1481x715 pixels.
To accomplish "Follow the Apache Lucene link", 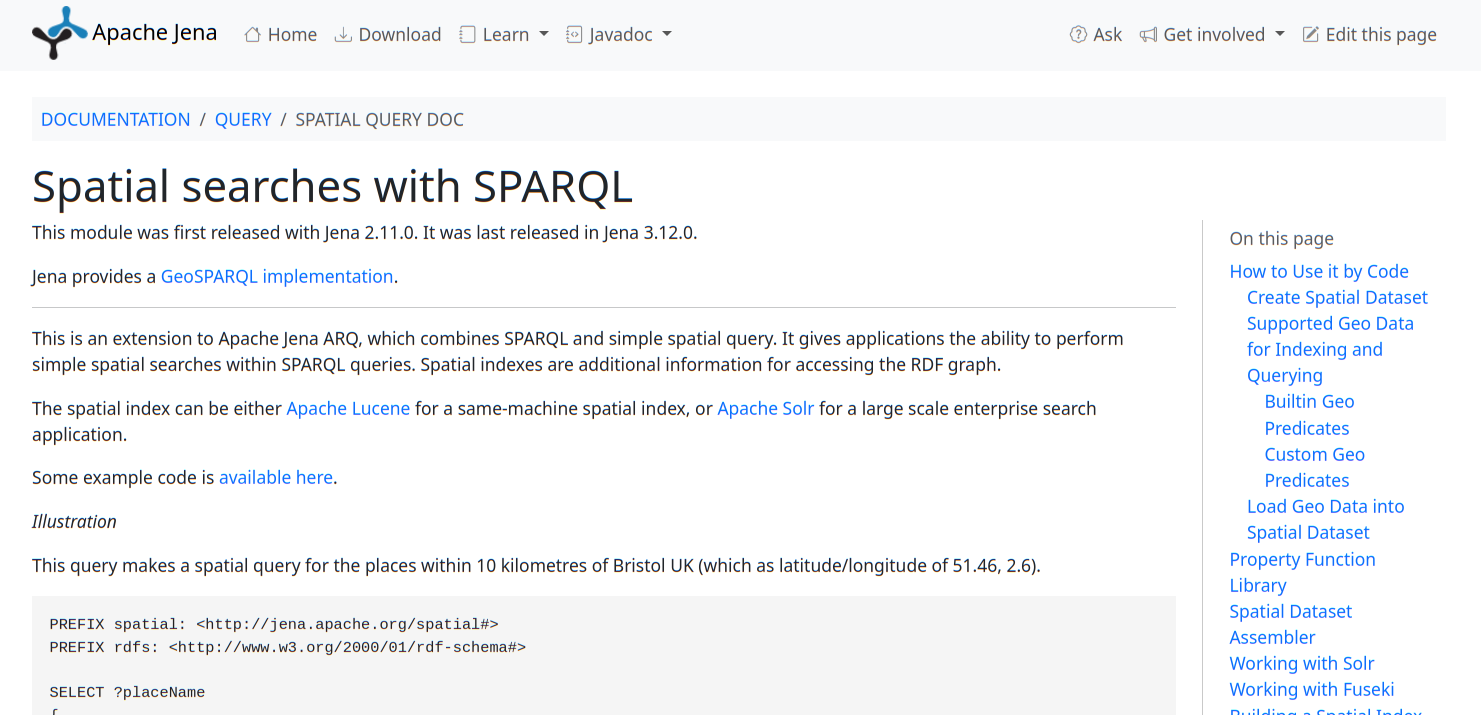I will click(348, 409).
